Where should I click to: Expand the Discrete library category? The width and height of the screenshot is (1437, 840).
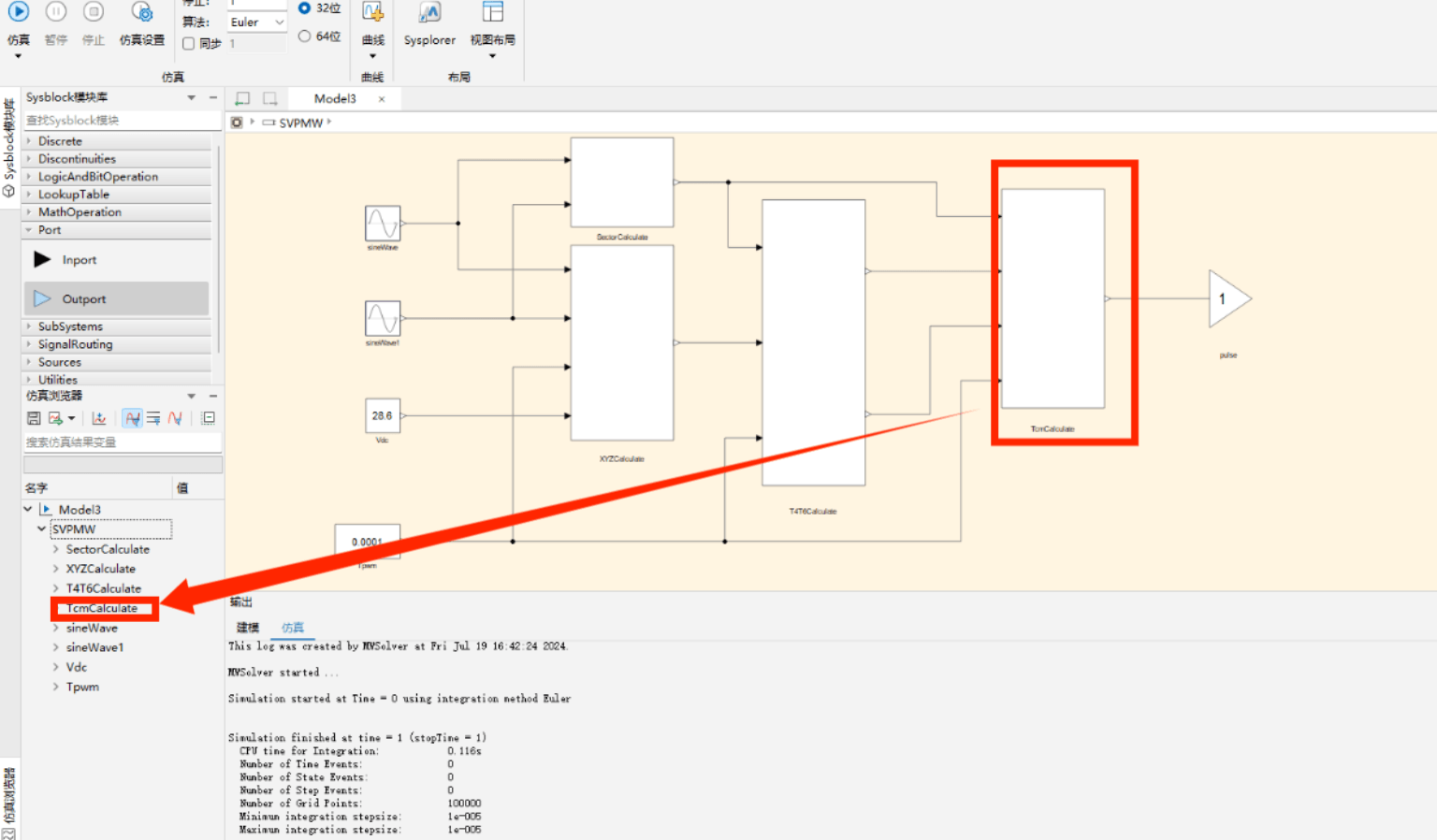point(116,141)
